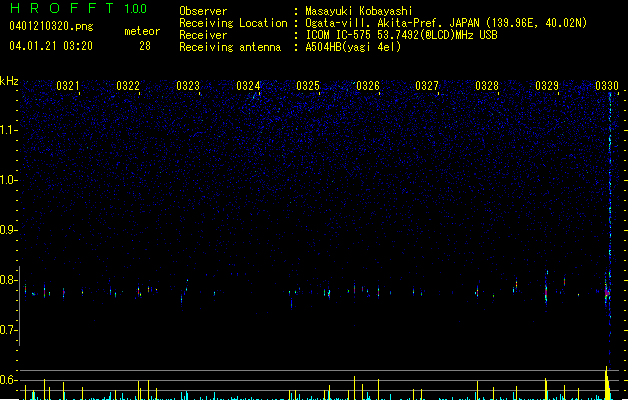The height and width of the screenshot is (400, 629).
Task: Click the meteor echo near 0329
Action: click(546, 291)
